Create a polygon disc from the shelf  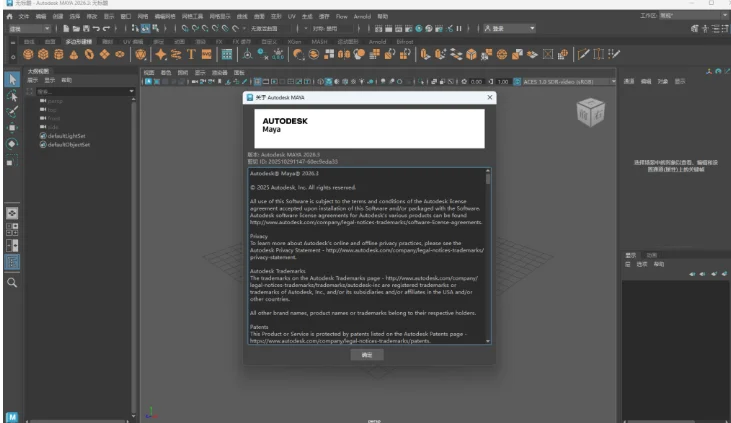[120, 55]
